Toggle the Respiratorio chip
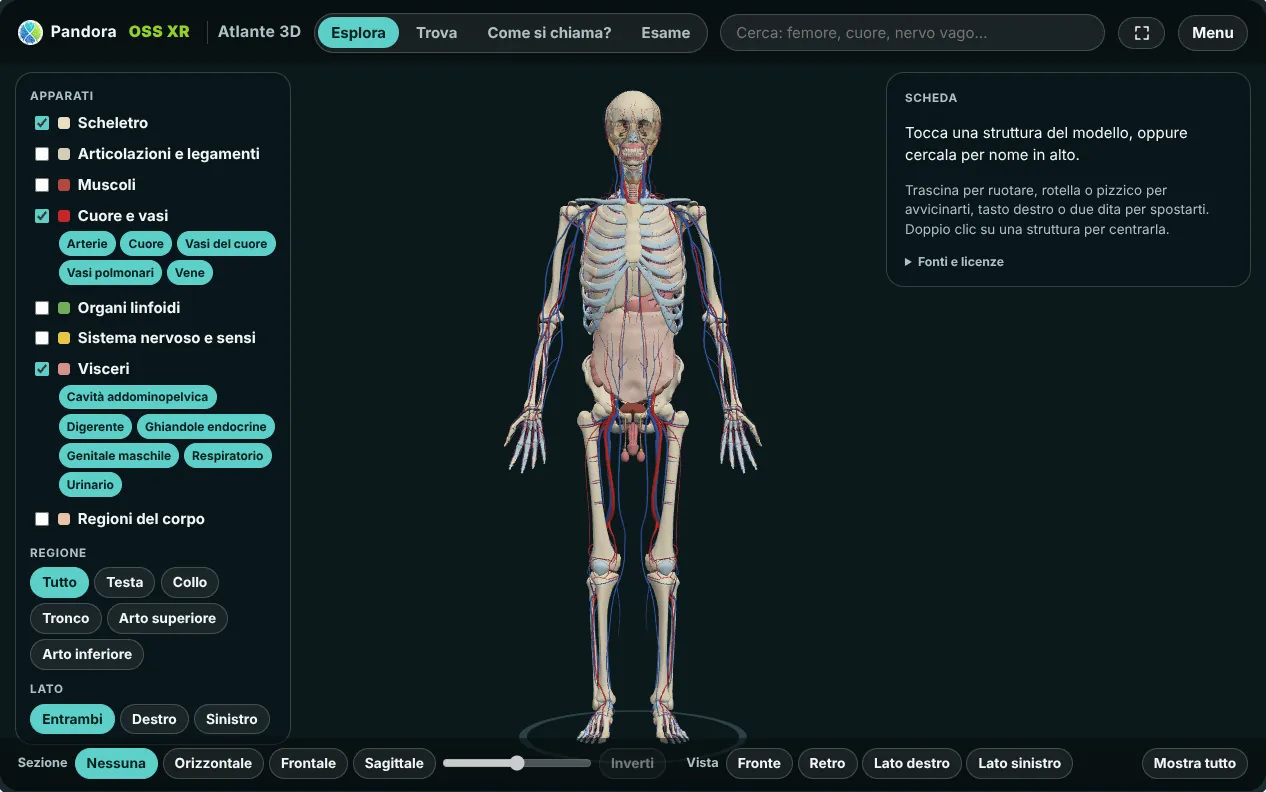This screenshot has height=792, width=1266. coord(228,456)
